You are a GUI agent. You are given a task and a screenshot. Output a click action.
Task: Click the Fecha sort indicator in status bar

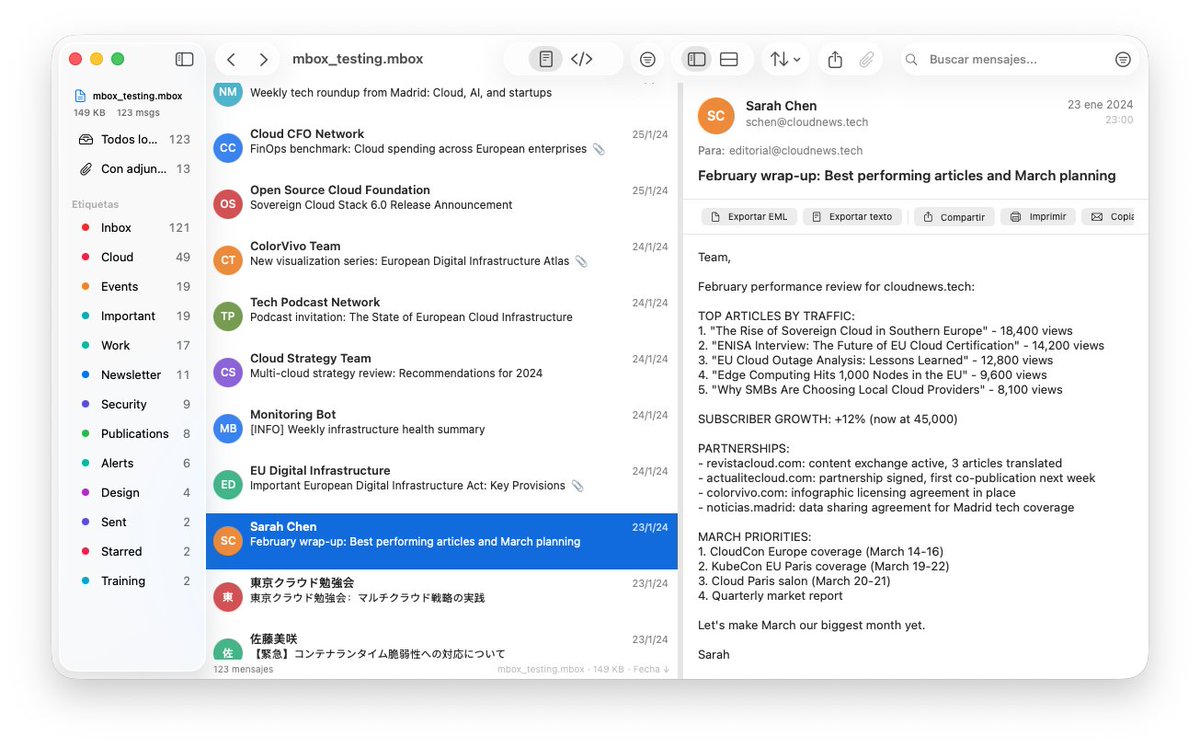(651, 669)
